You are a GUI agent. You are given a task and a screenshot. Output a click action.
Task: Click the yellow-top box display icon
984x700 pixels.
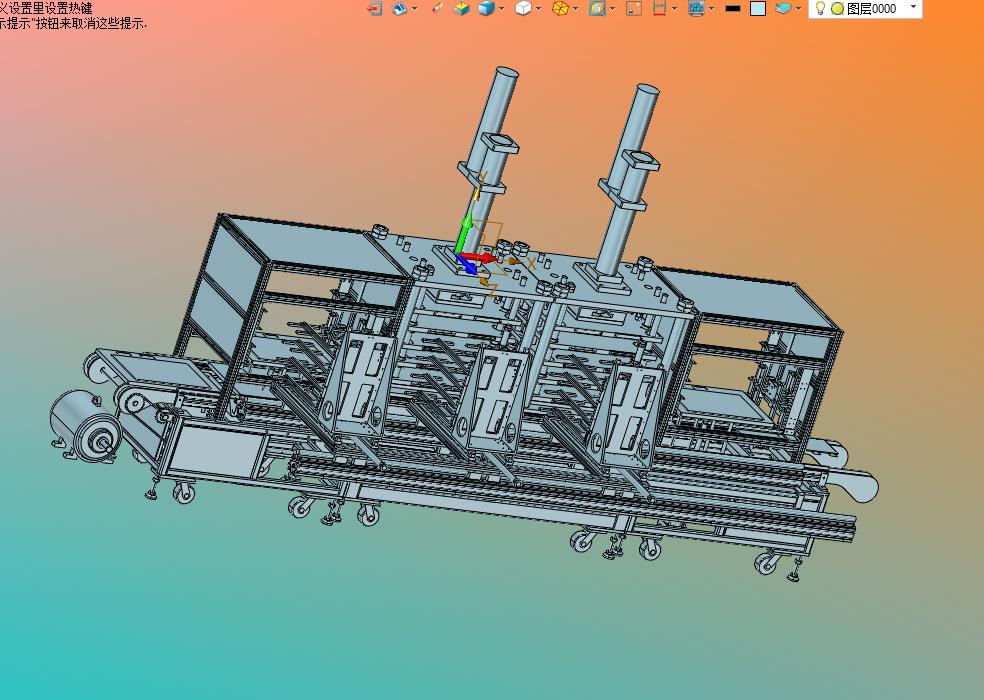click(x=462, y=8)
